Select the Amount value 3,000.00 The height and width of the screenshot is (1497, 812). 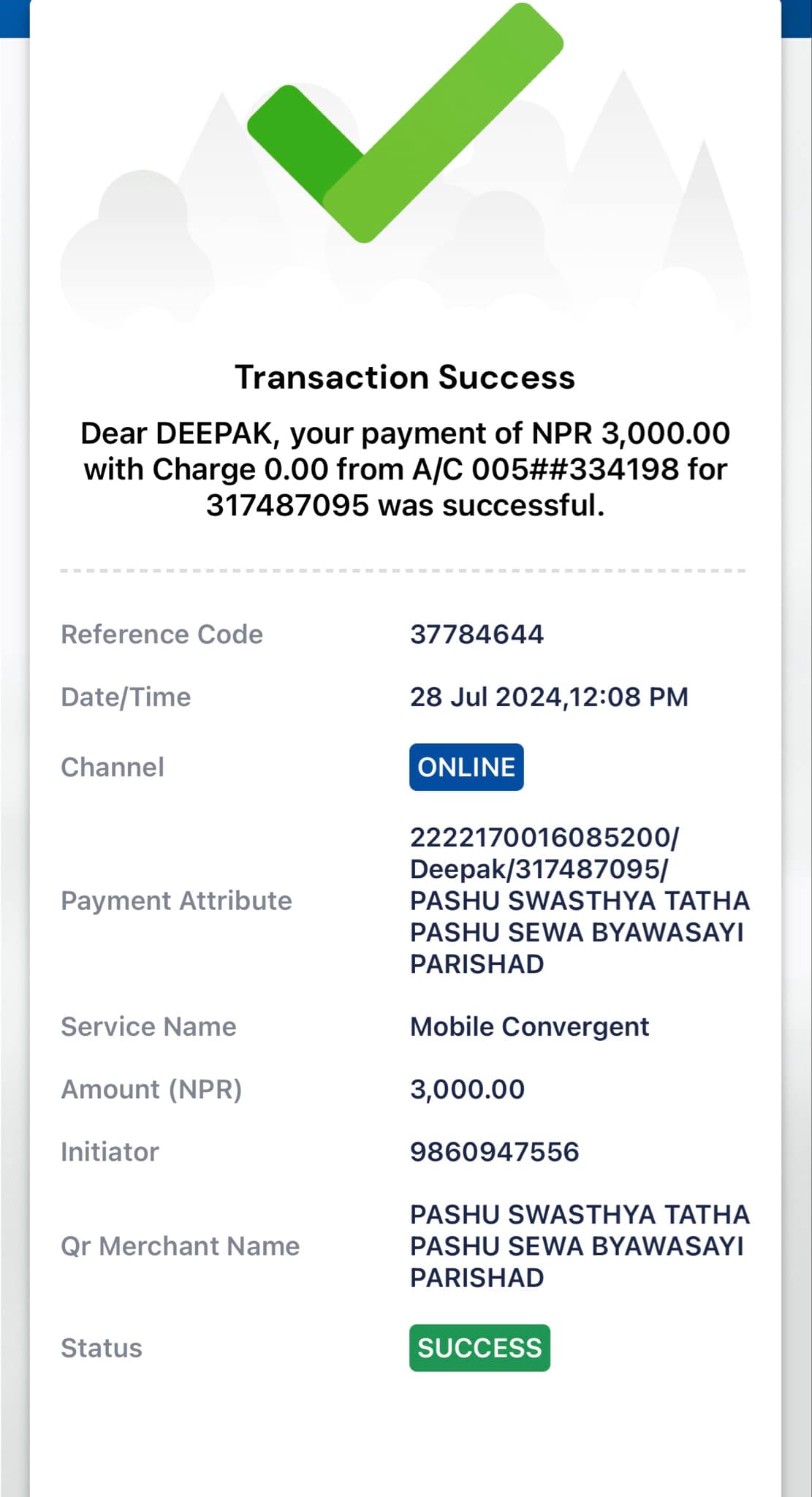click(467, 1089)
